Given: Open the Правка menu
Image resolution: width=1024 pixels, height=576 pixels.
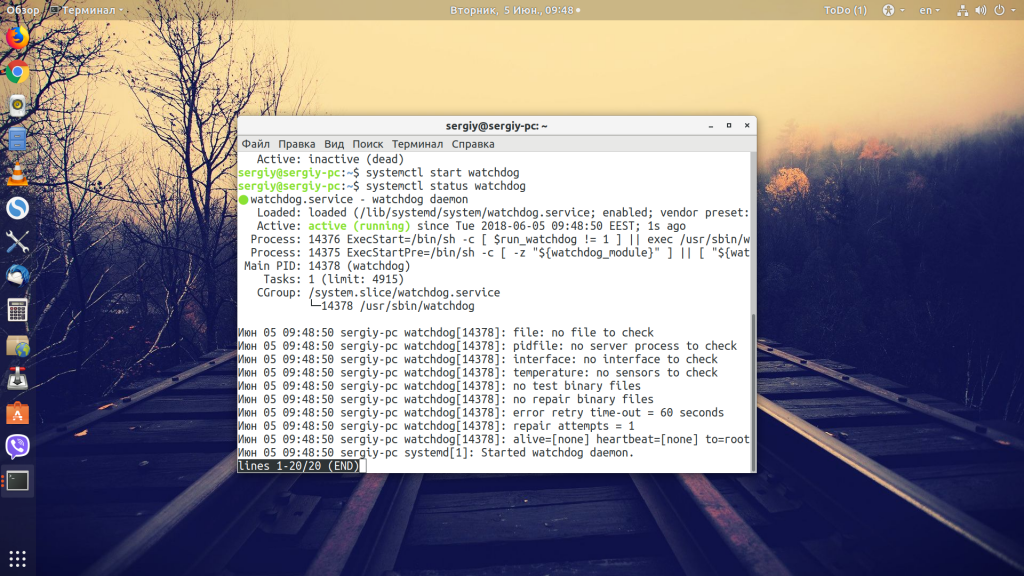Looking at the screenshot, I should [x=297, y=144].
